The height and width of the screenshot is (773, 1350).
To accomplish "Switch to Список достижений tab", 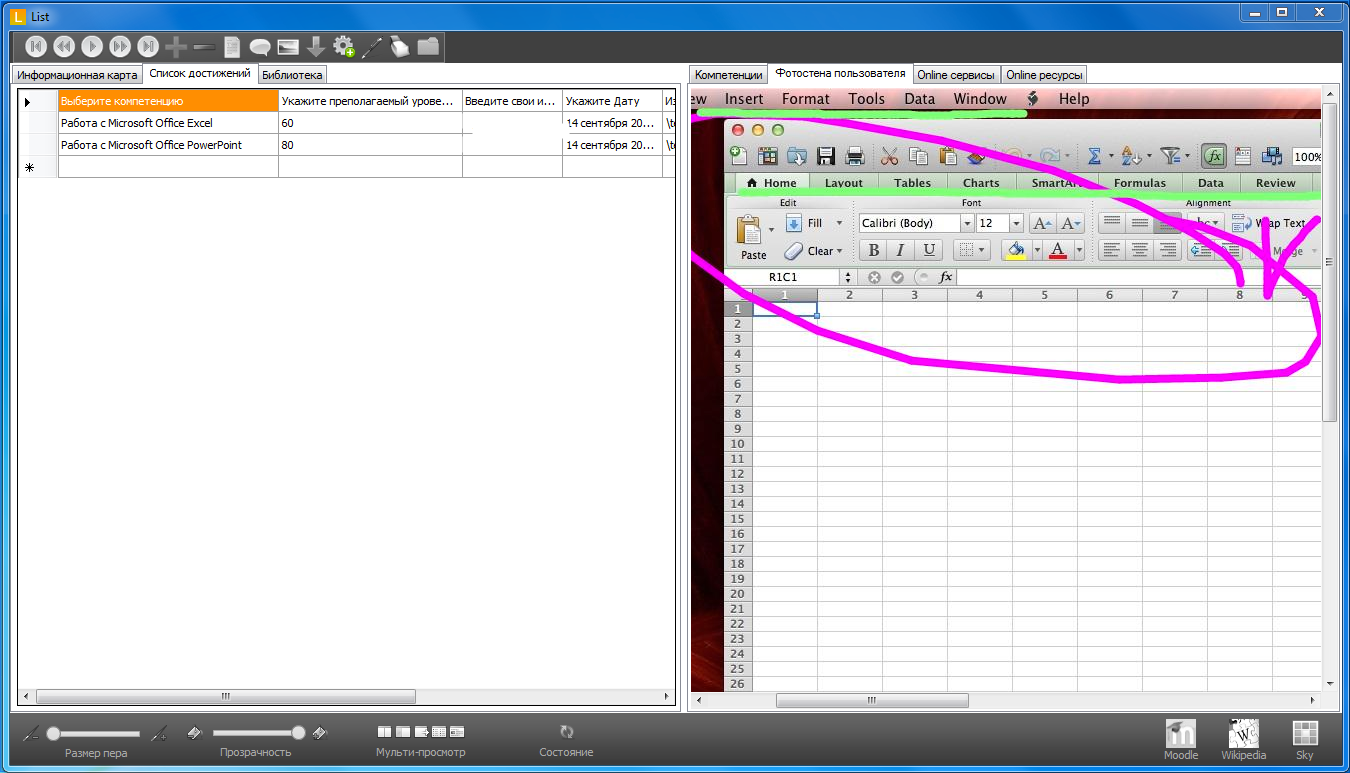I will tap(200, 73).
